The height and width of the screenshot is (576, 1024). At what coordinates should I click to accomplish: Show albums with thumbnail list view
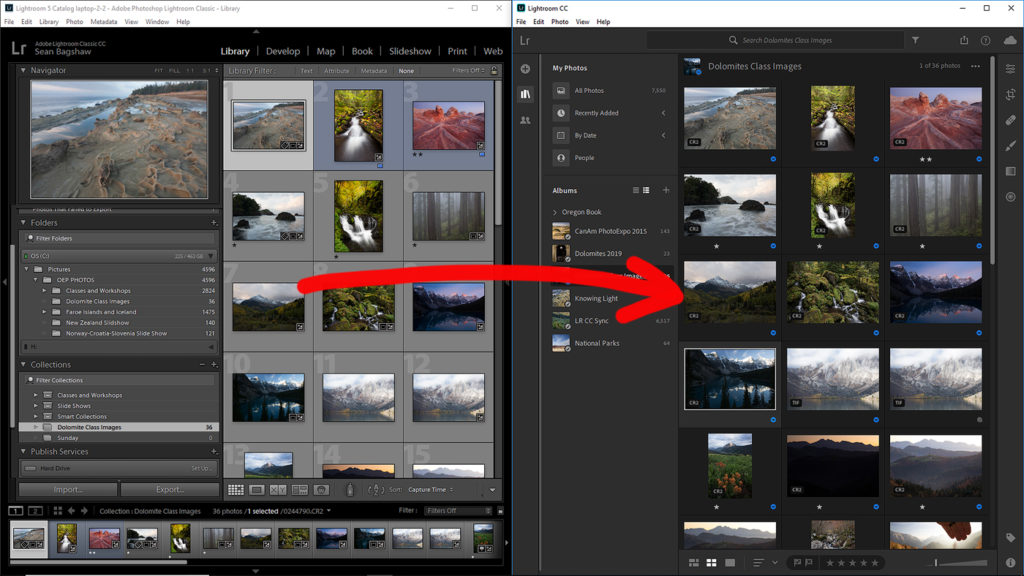point(646,191)
